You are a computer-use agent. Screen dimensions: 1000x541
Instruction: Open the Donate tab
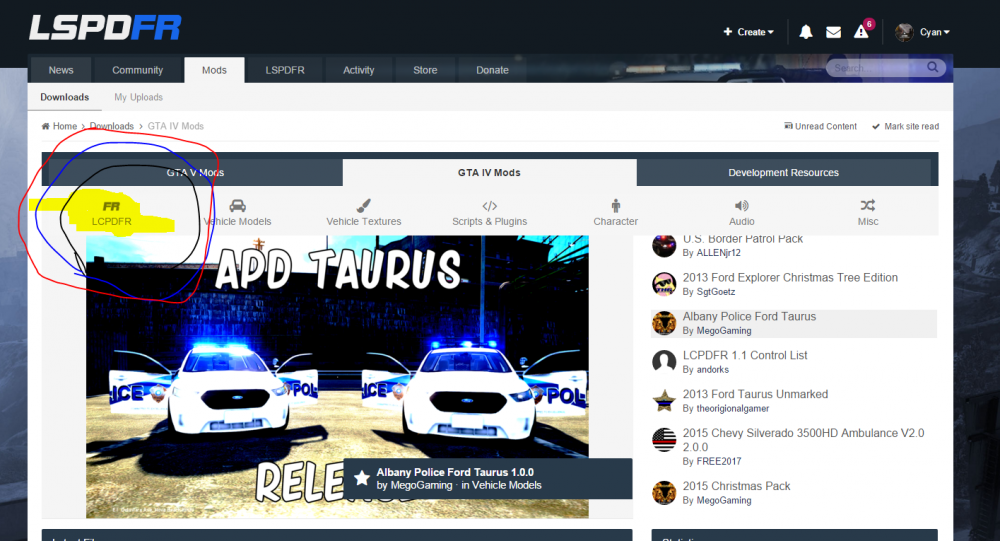coord(492,70)
